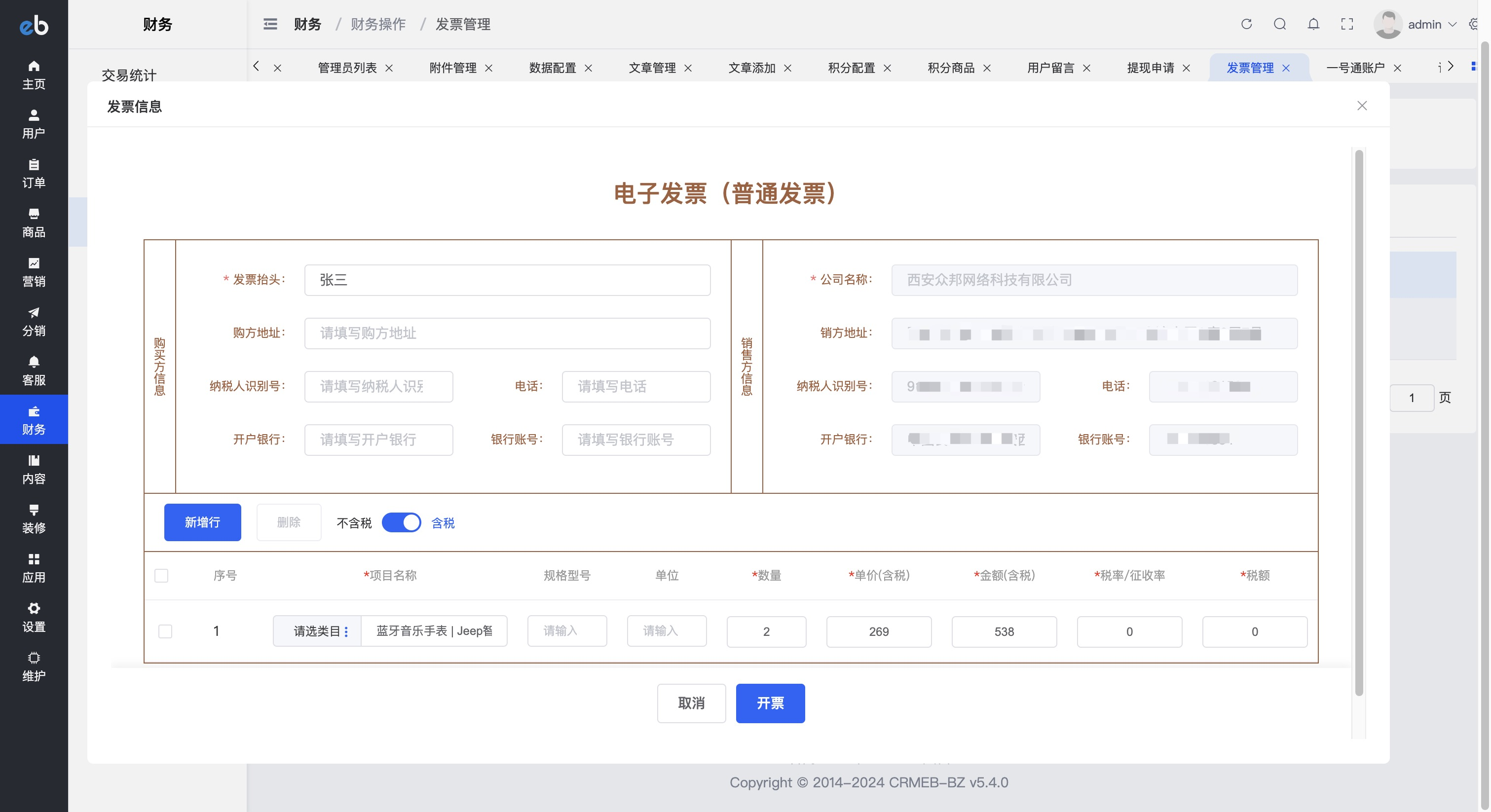Check the select-all checkbox in the table header
The height and width of the screenshot is (812, 1491).
pos(161,575)
